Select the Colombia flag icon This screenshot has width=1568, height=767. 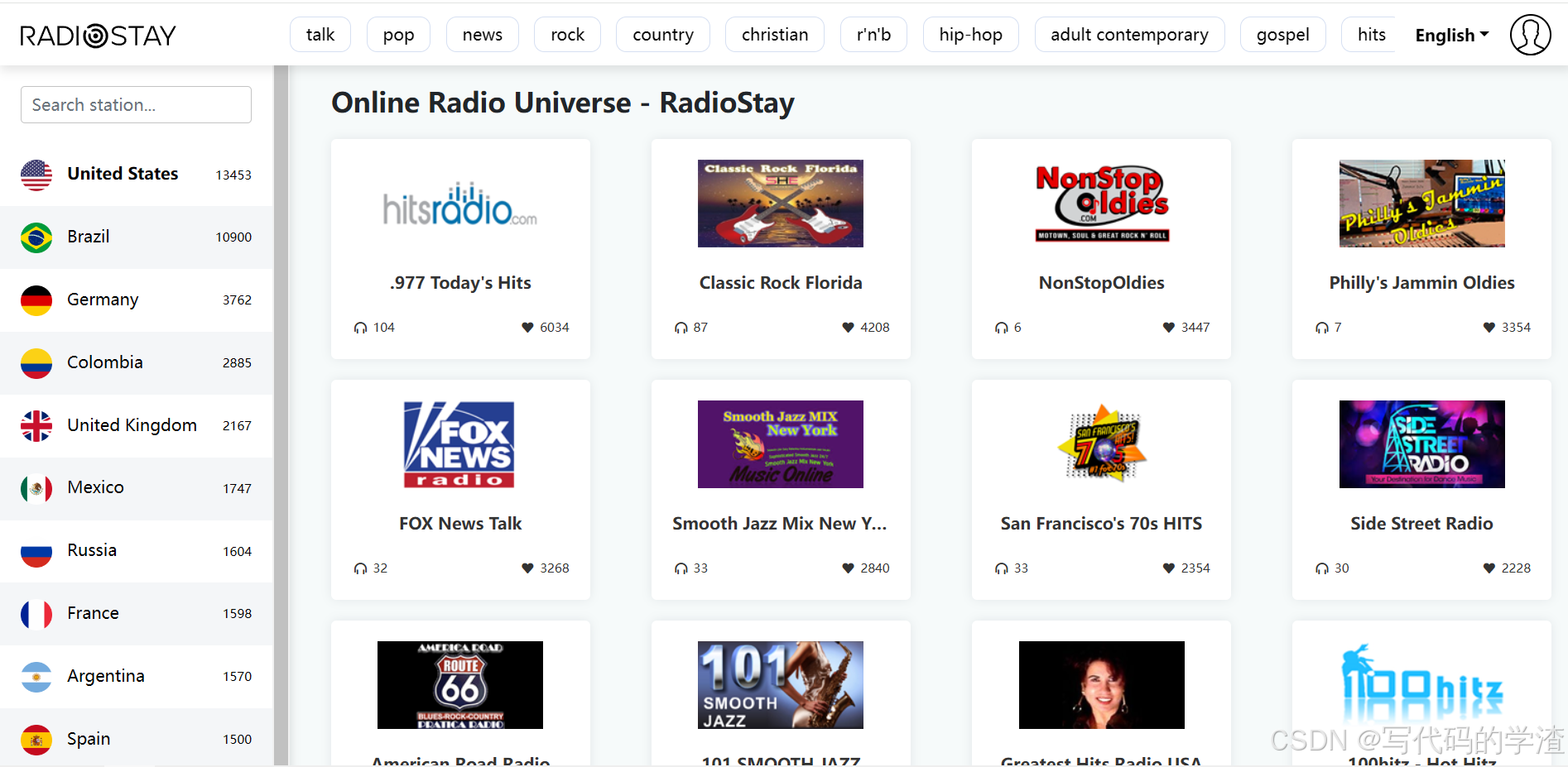pyautogui.click(x=36, y=363)
